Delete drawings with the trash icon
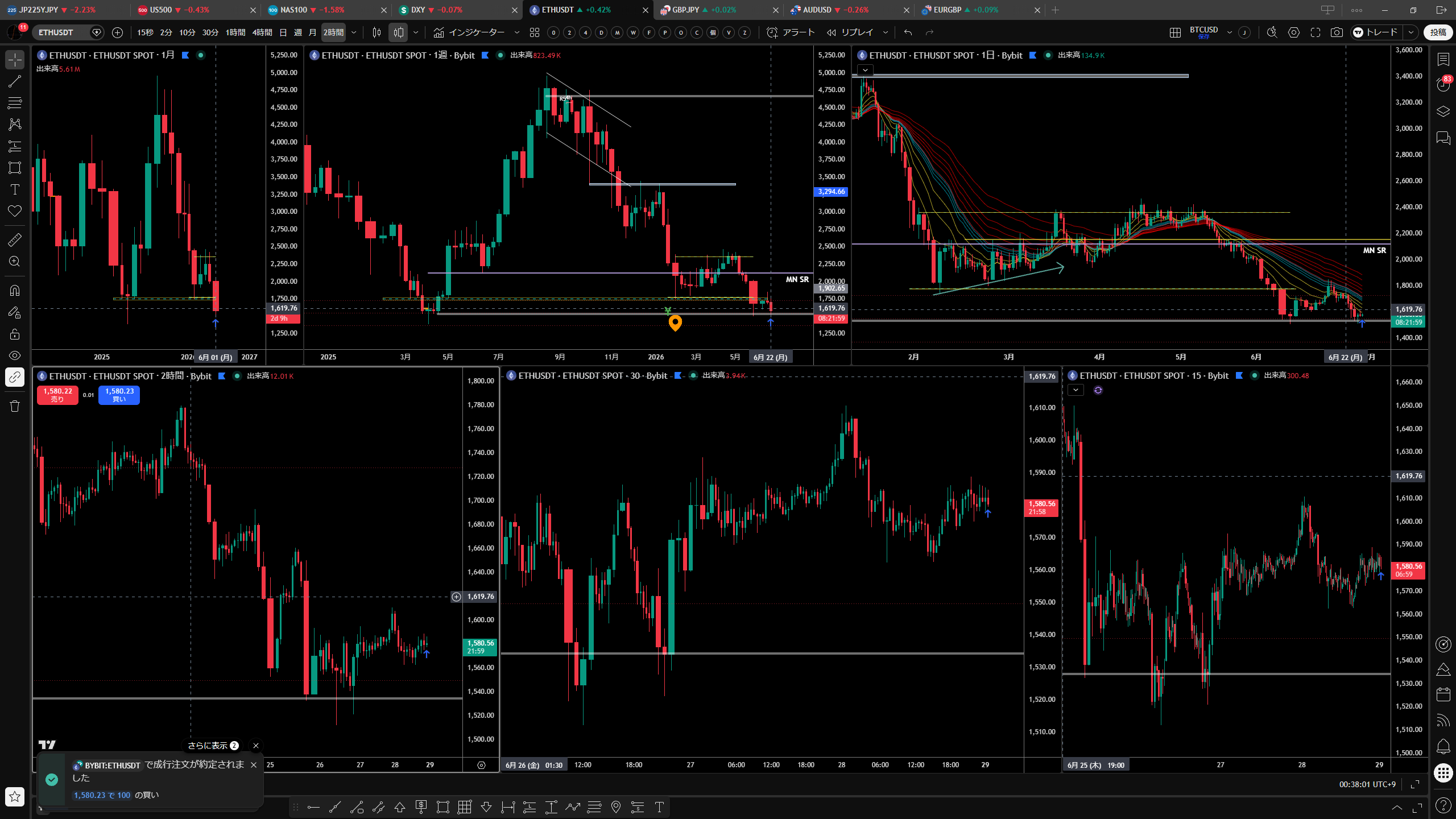 [x=15, y=406]
